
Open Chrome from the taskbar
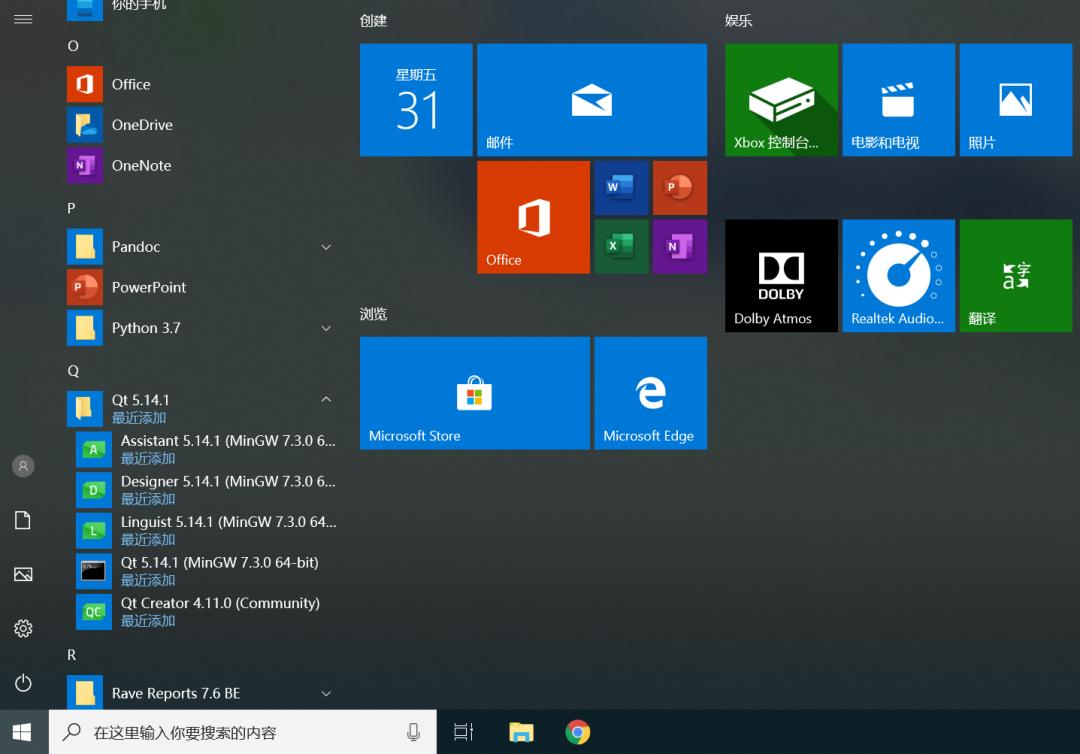[577, 732]
